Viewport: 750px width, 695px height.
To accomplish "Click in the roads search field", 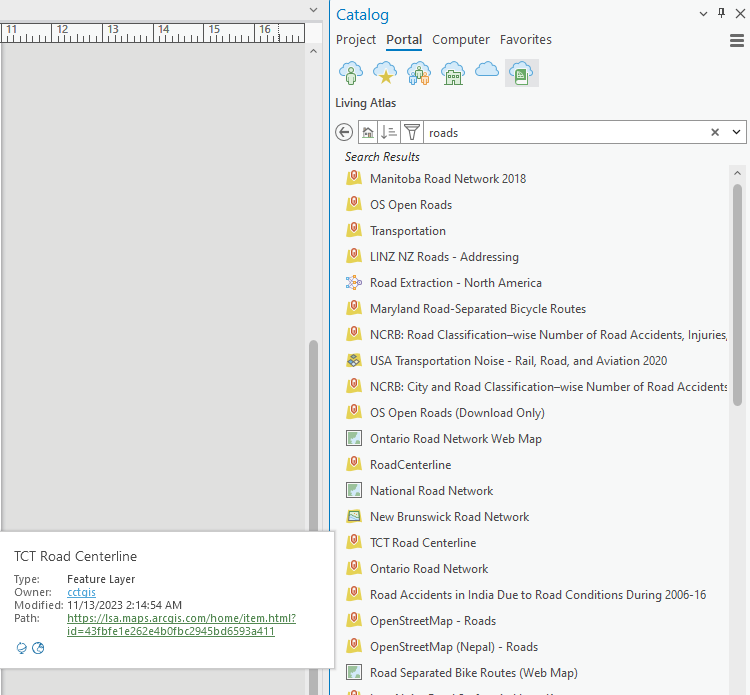I will click(564, 132).
